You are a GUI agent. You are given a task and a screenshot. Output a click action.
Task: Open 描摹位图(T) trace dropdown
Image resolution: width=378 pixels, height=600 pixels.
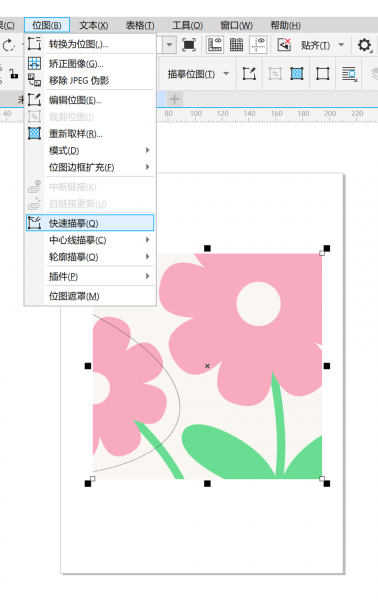pos(198,74)
